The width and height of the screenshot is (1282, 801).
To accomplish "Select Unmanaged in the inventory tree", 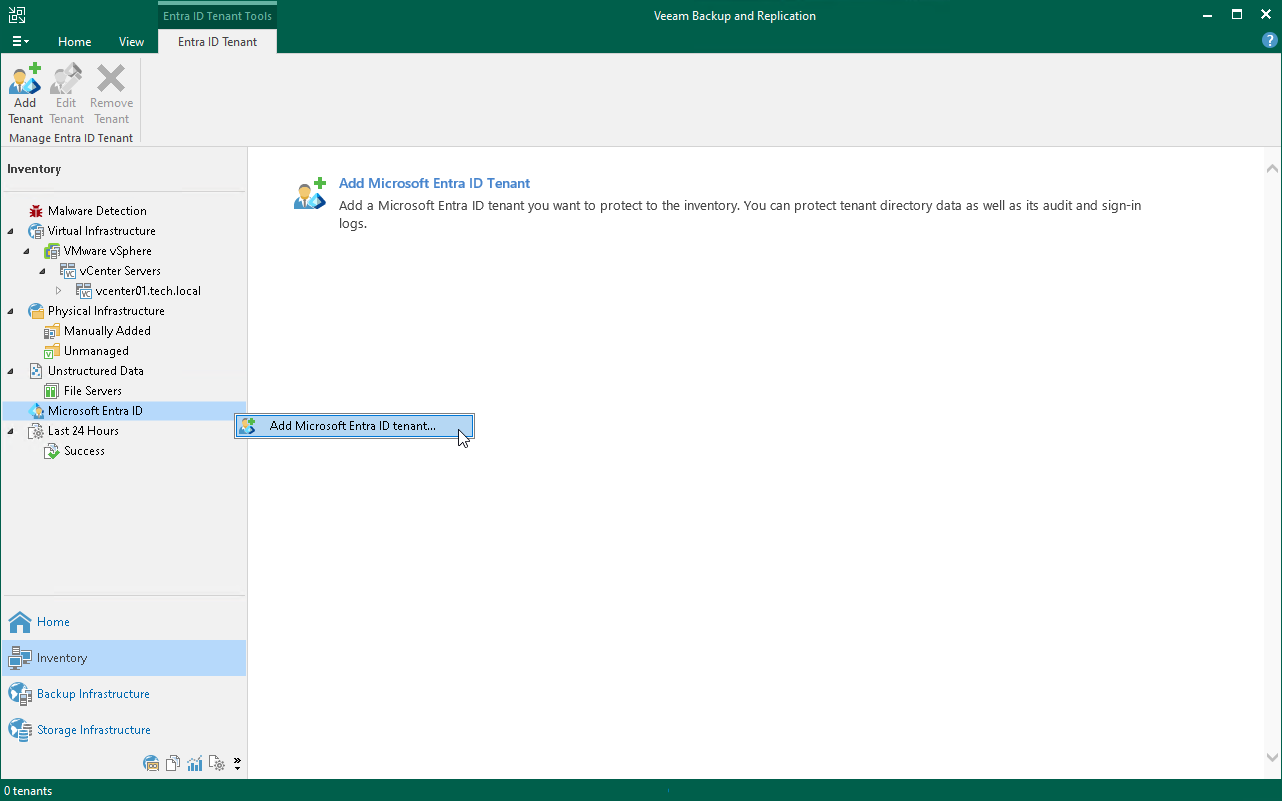I will tap(96, 351).
